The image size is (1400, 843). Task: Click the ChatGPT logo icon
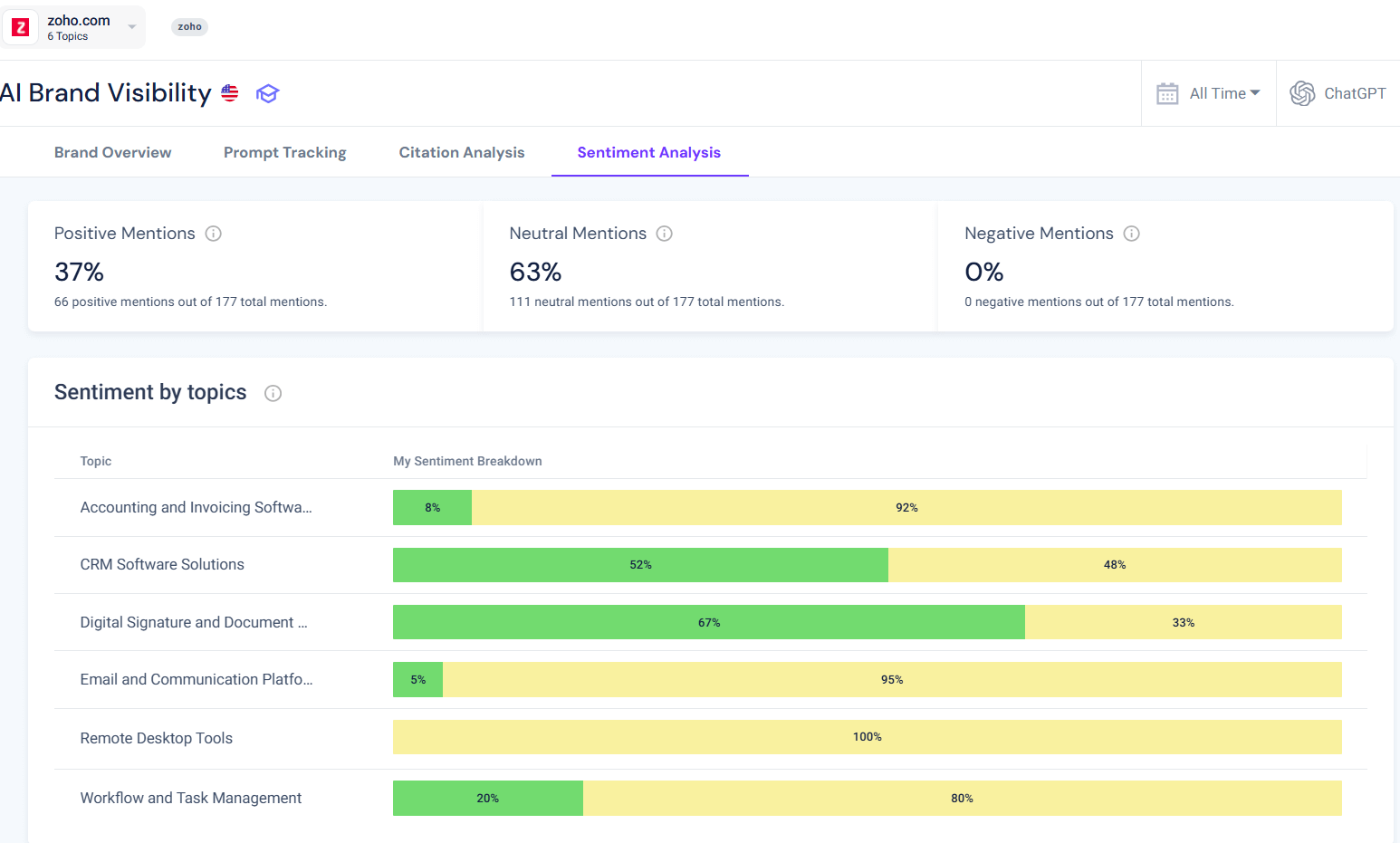click(1302, 92)
